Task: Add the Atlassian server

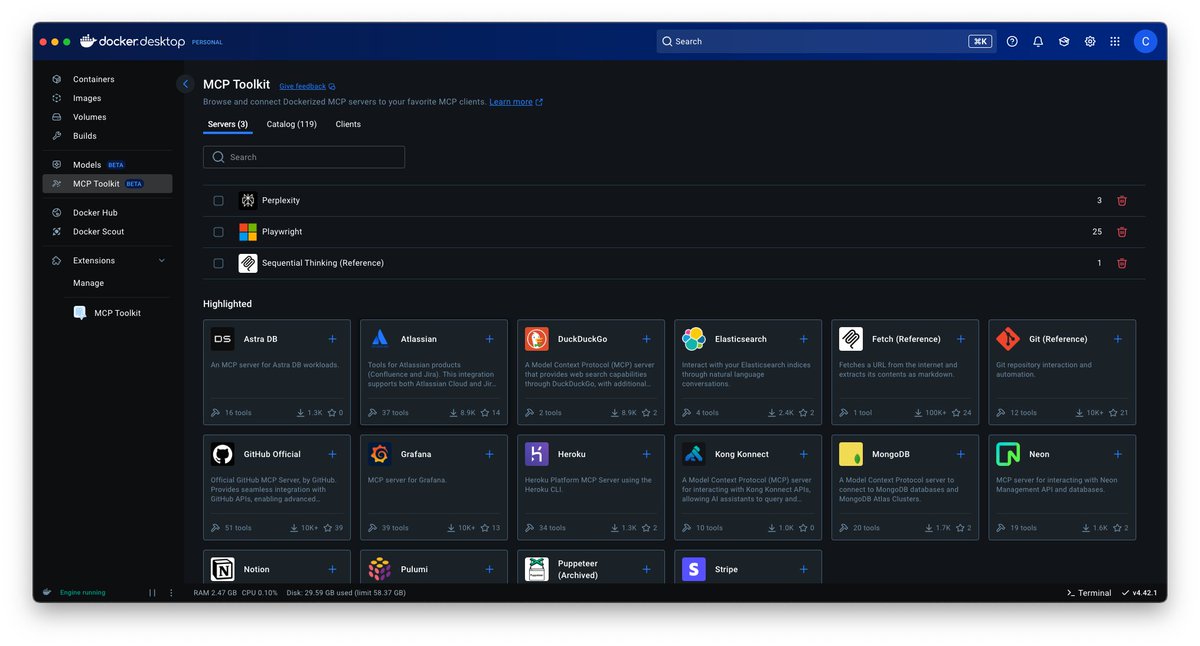Action: (x=490, y=339)
